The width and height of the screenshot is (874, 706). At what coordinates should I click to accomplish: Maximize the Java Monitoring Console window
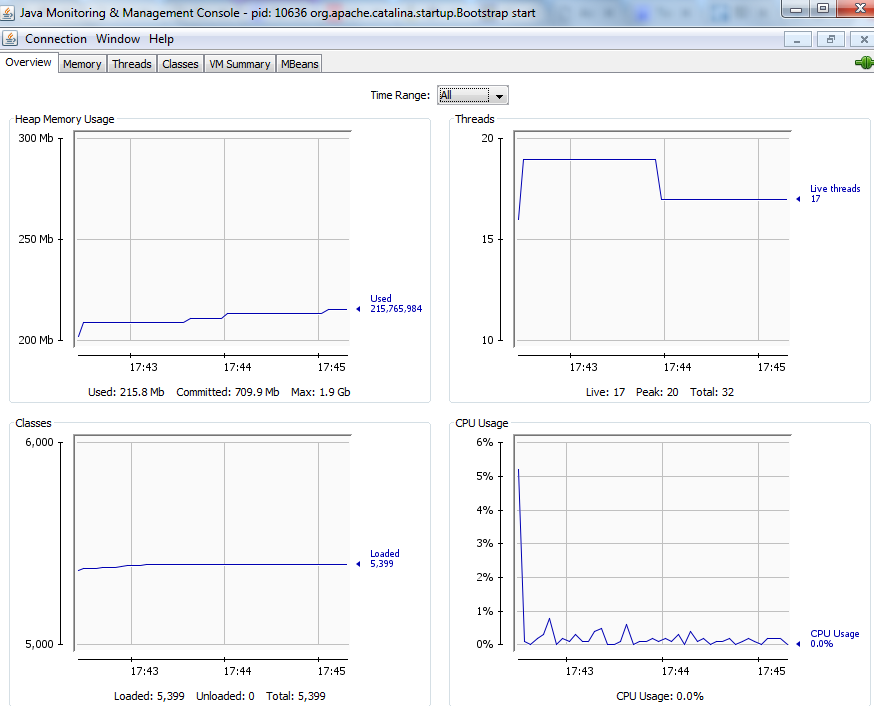click(x=823, y=9)
